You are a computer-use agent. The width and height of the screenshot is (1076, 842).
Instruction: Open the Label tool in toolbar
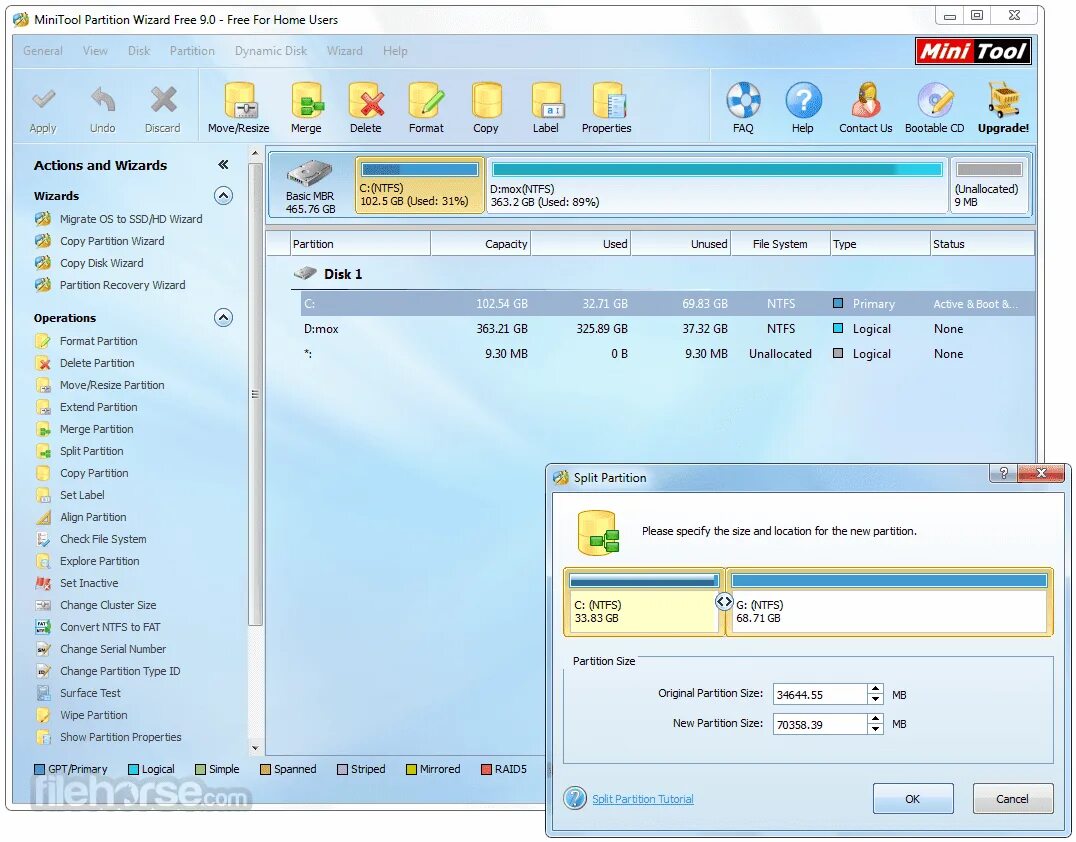coord(546,108)
